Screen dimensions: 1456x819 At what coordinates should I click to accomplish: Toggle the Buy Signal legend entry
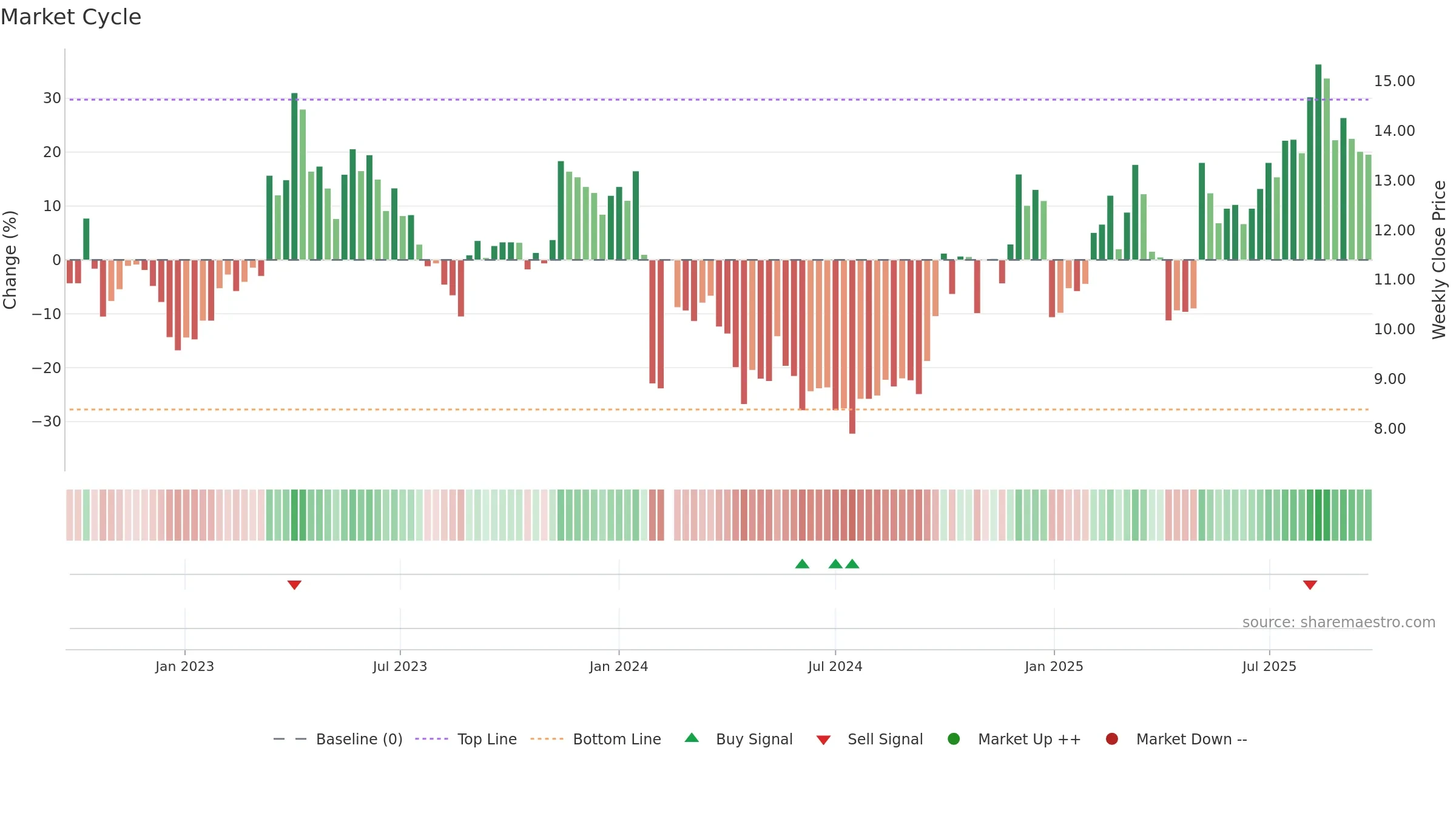(738, 739)
